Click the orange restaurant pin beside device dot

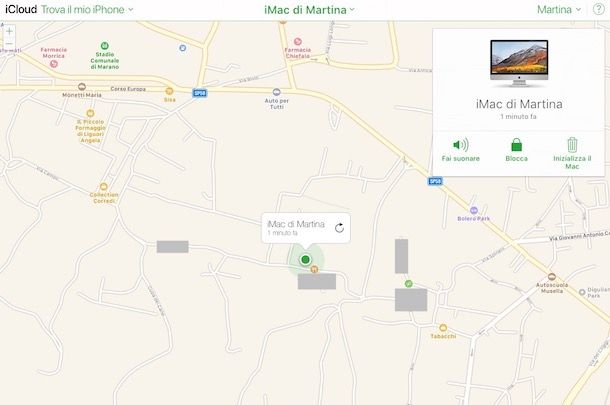(314, 269)
